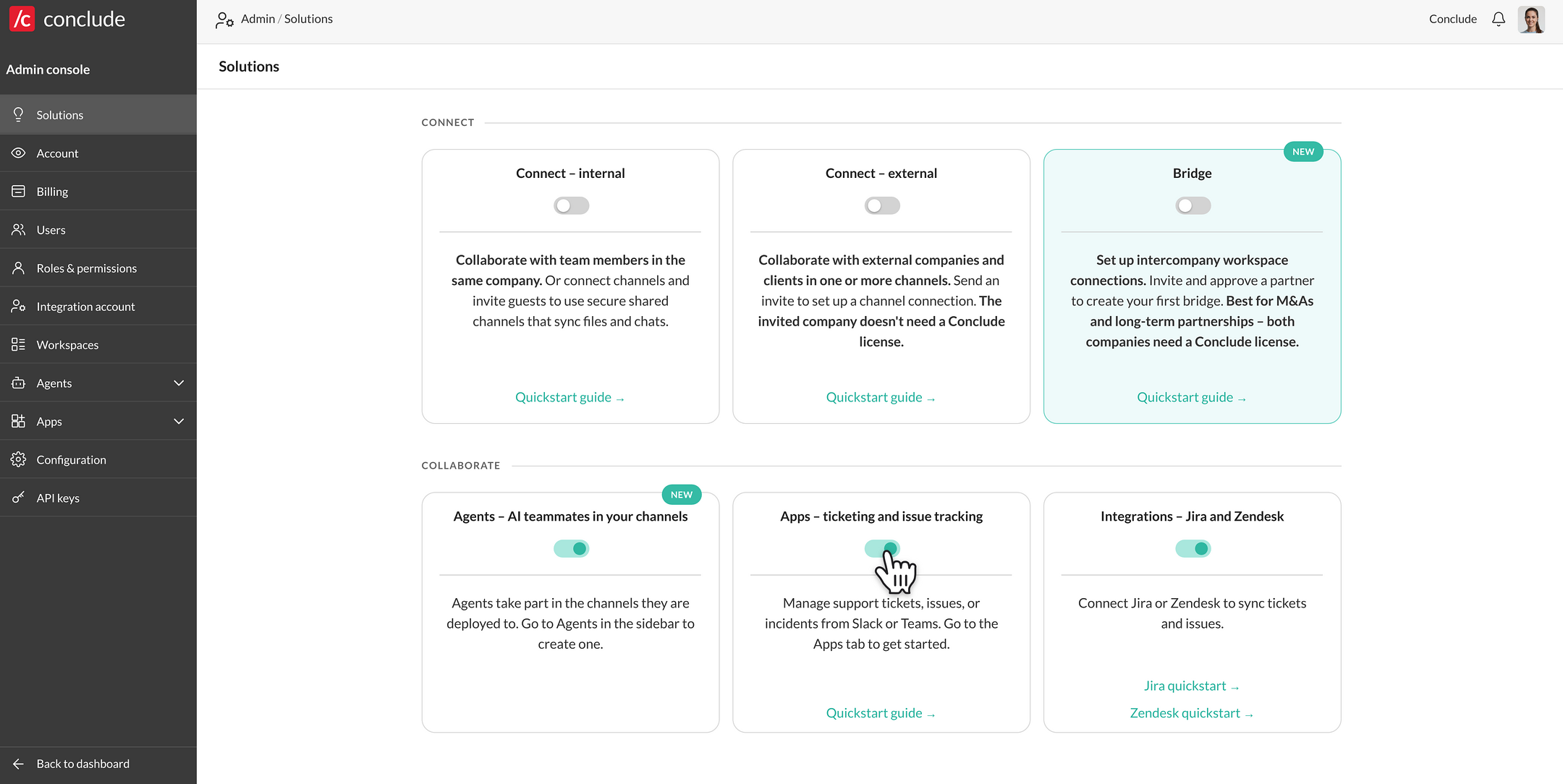Open Connect – internal Quickstart guide

pyautogui.click(x=570, y=397)
